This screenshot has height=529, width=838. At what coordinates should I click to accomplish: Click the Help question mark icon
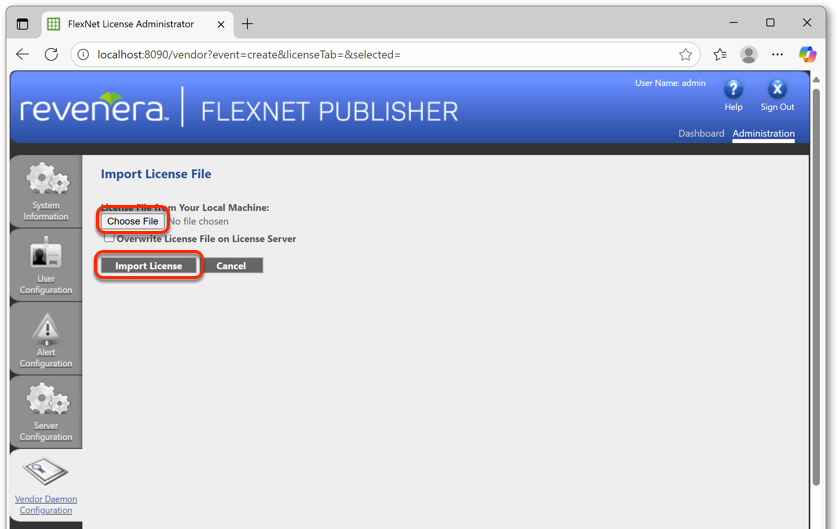(x=733, y=89)
